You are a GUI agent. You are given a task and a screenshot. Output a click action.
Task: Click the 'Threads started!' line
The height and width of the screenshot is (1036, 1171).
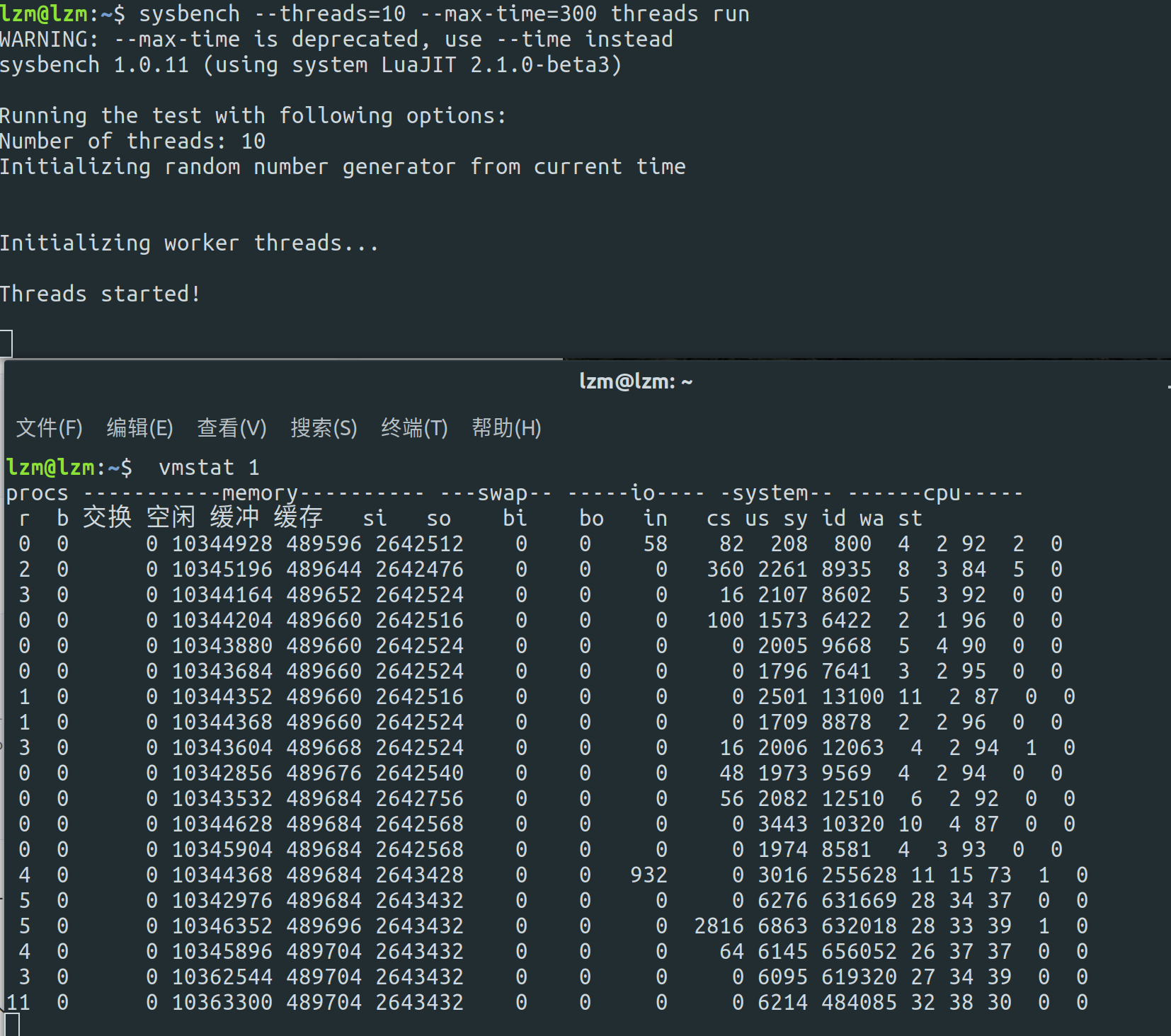click(x=101, y=294)
